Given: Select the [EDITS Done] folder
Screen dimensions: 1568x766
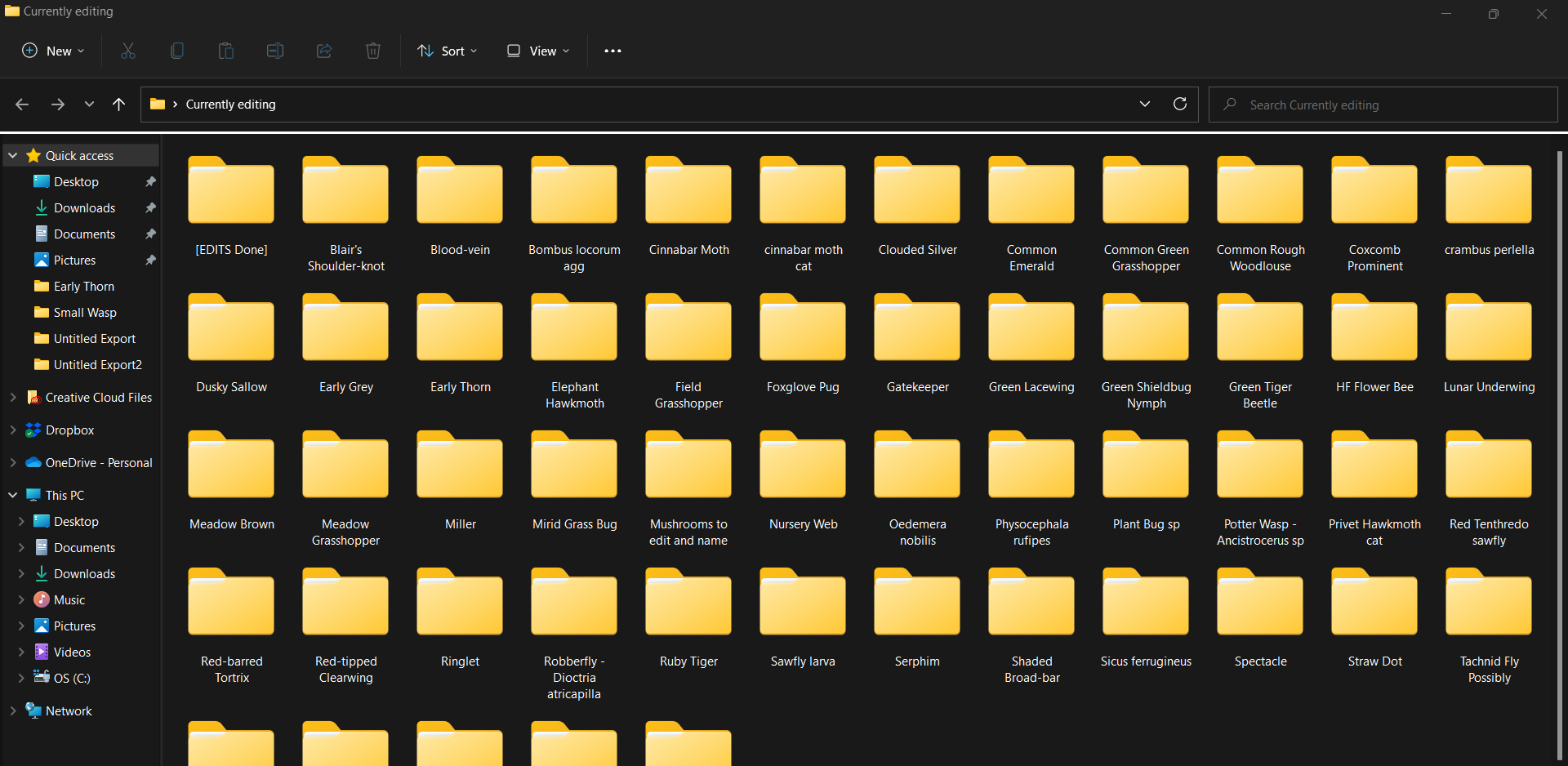Looking at the screenshot, I should coord(231,205).
